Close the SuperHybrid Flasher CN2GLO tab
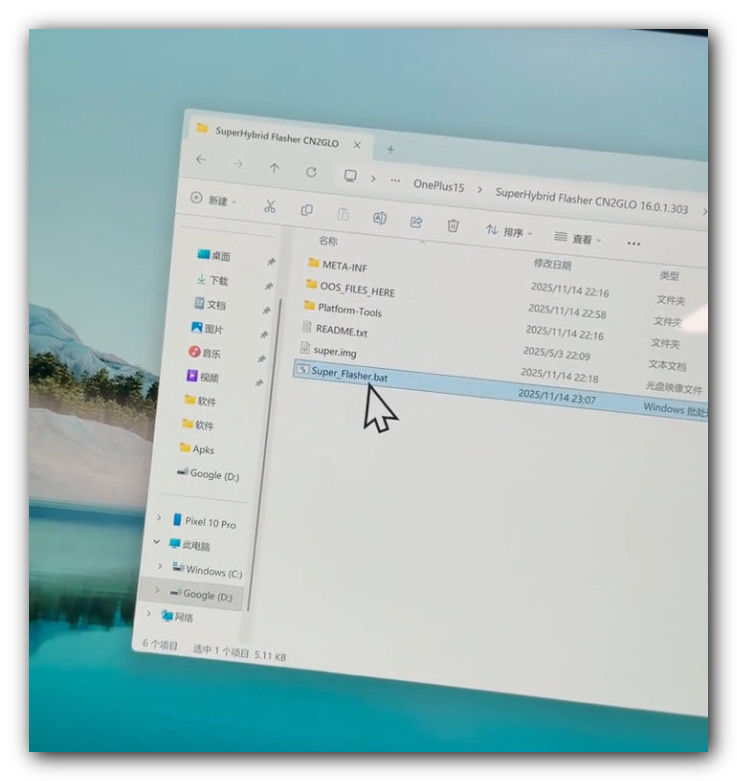This screenshot has height=781, width=737. [357, 145]
